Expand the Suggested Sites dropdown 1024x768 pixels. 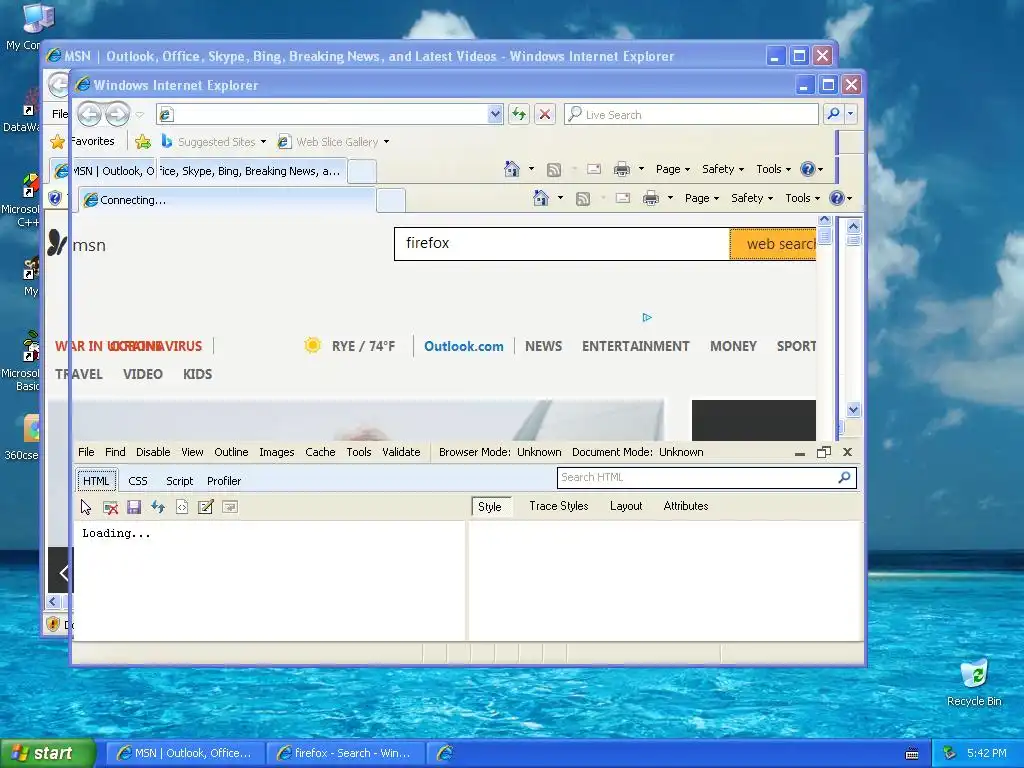click(263, 142)
